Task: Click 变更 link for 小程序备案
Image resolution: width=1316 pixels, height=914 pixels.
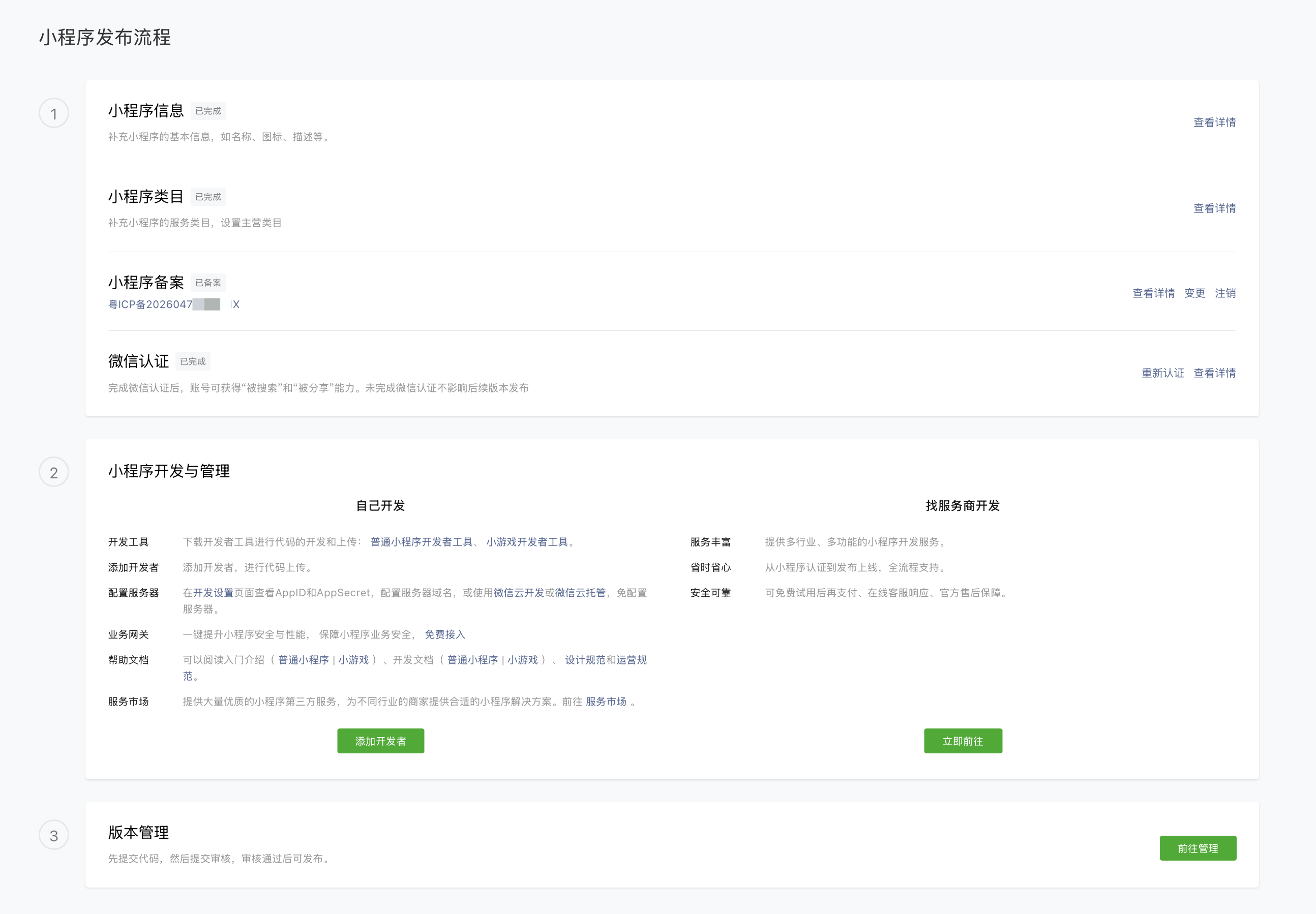Action: [x=1194, y=293]
